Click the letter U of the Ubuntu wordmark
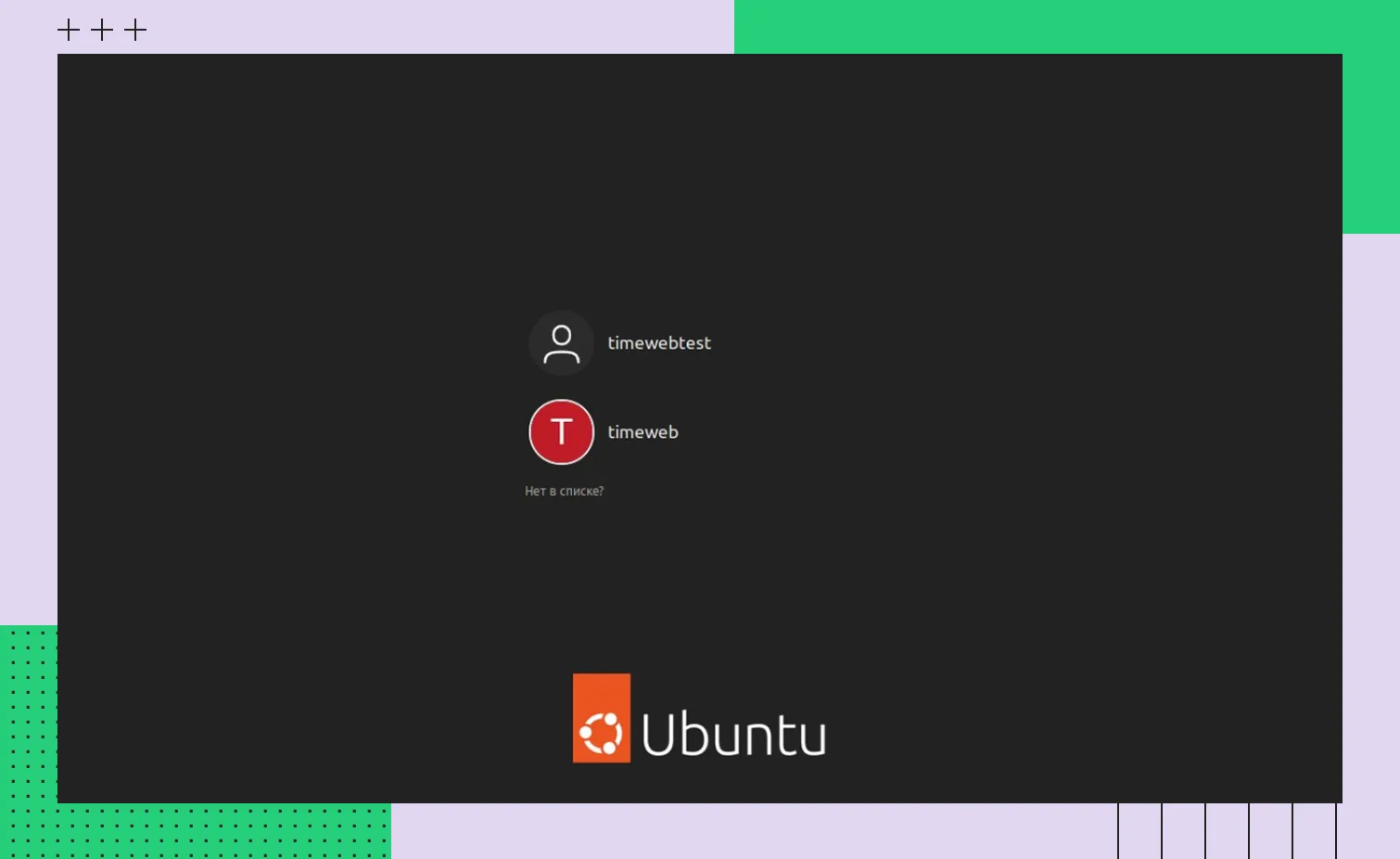 coord(659,735)
